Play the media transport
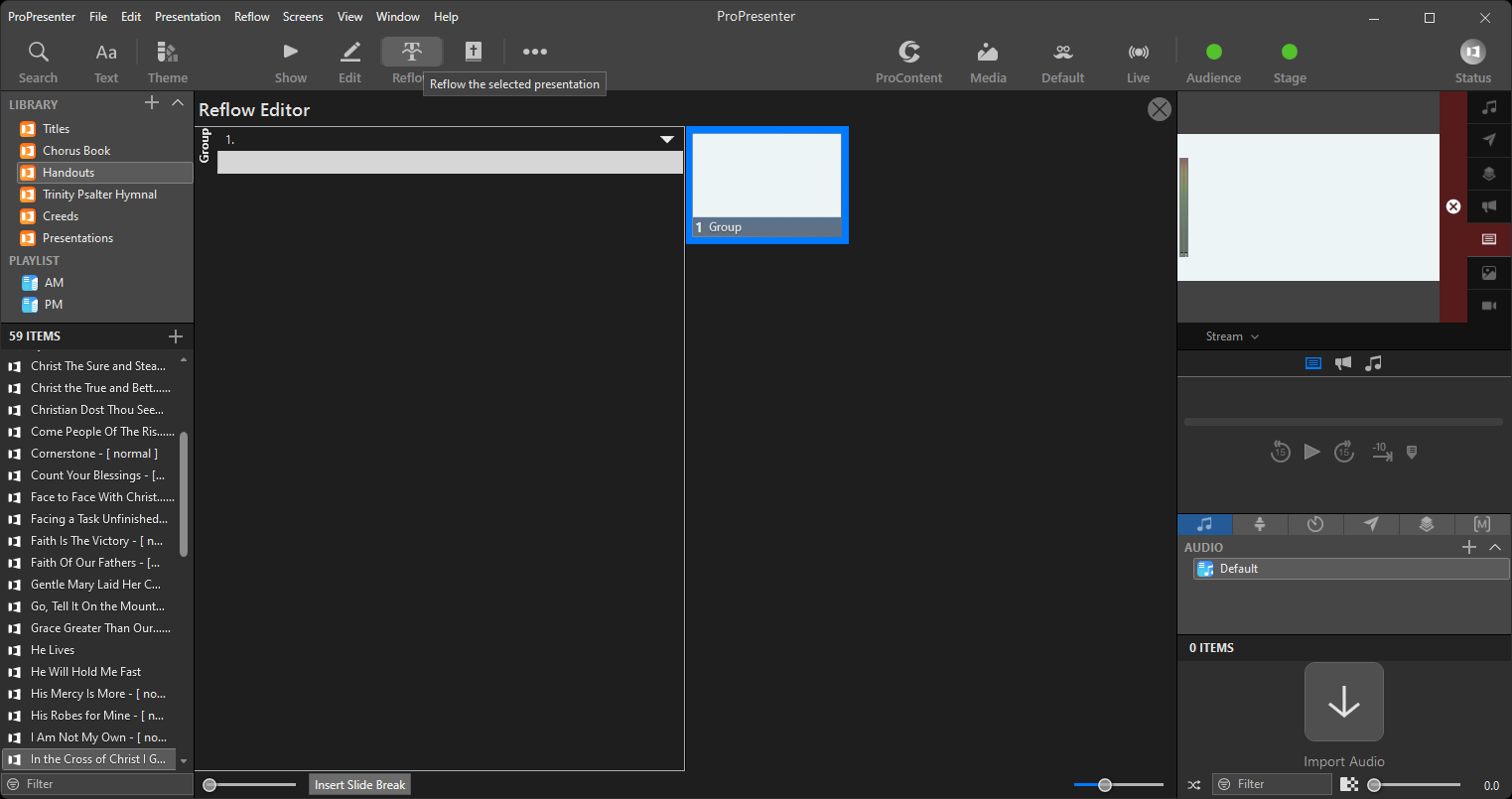1512x799 pixels. point(1311,452)
